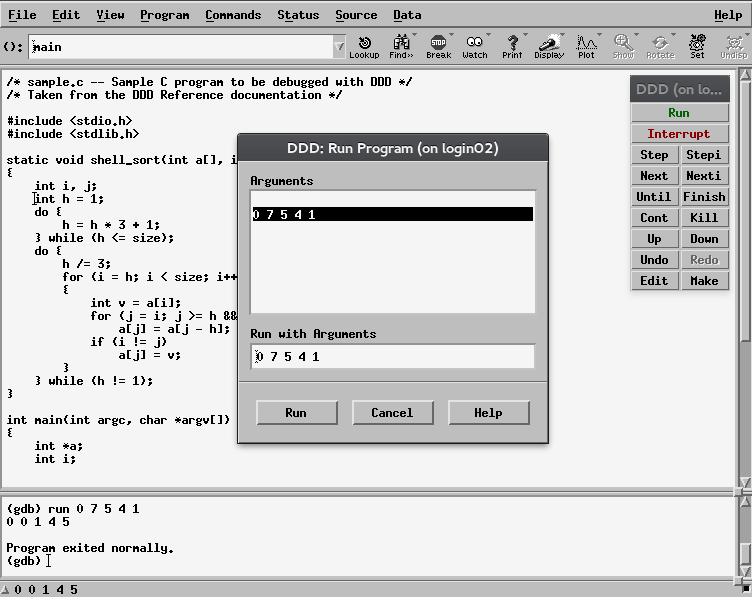Click Help in the Run Program dialog
This screenshot has height=597, width=752.
click(488, 413)
